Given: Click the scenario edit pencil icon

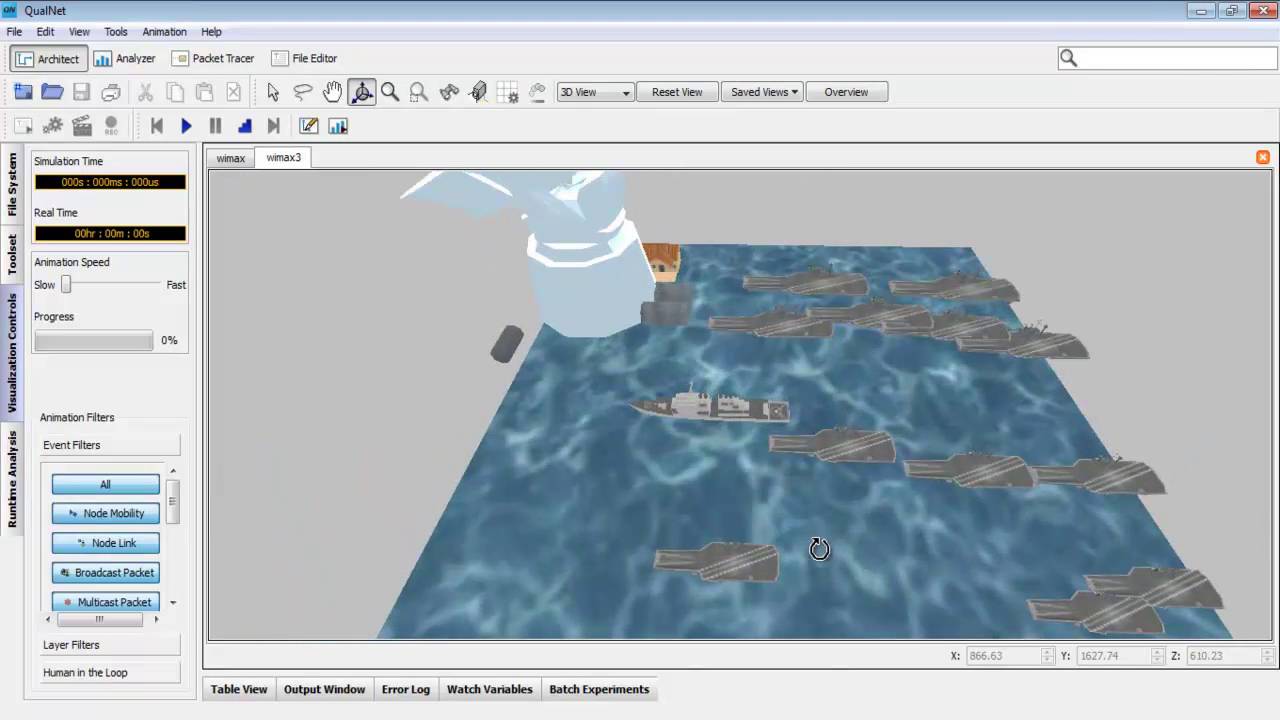Looking at the screenshot, I should [x=309, y=126].
